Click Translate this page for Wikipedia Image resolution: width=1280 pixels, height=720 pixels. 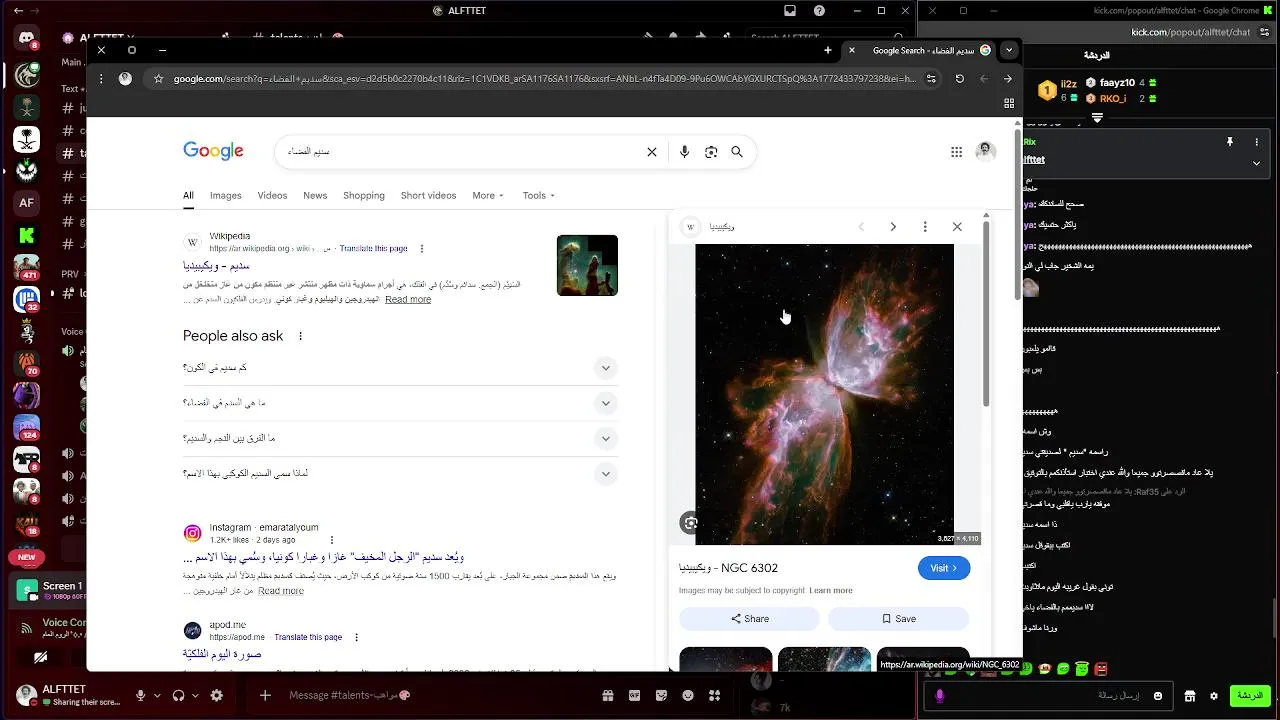pos(373,248)
